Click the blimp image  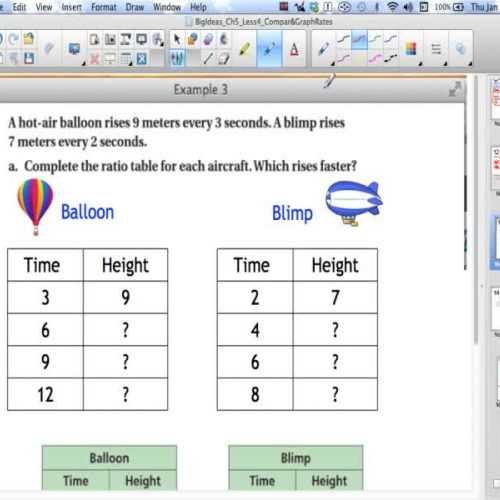pyautogui.click(x=354, y=203)
